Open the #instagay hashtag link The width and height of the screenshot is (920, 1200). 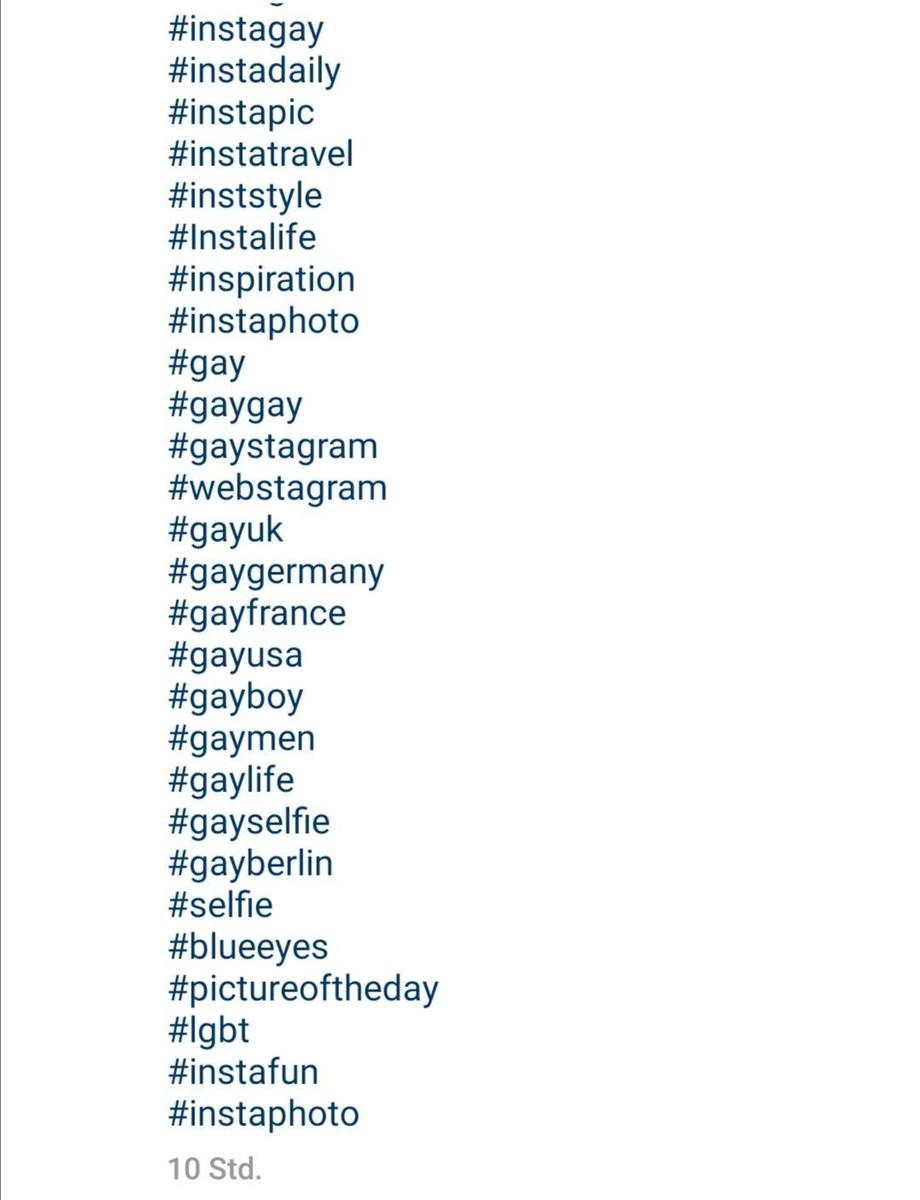246,30
